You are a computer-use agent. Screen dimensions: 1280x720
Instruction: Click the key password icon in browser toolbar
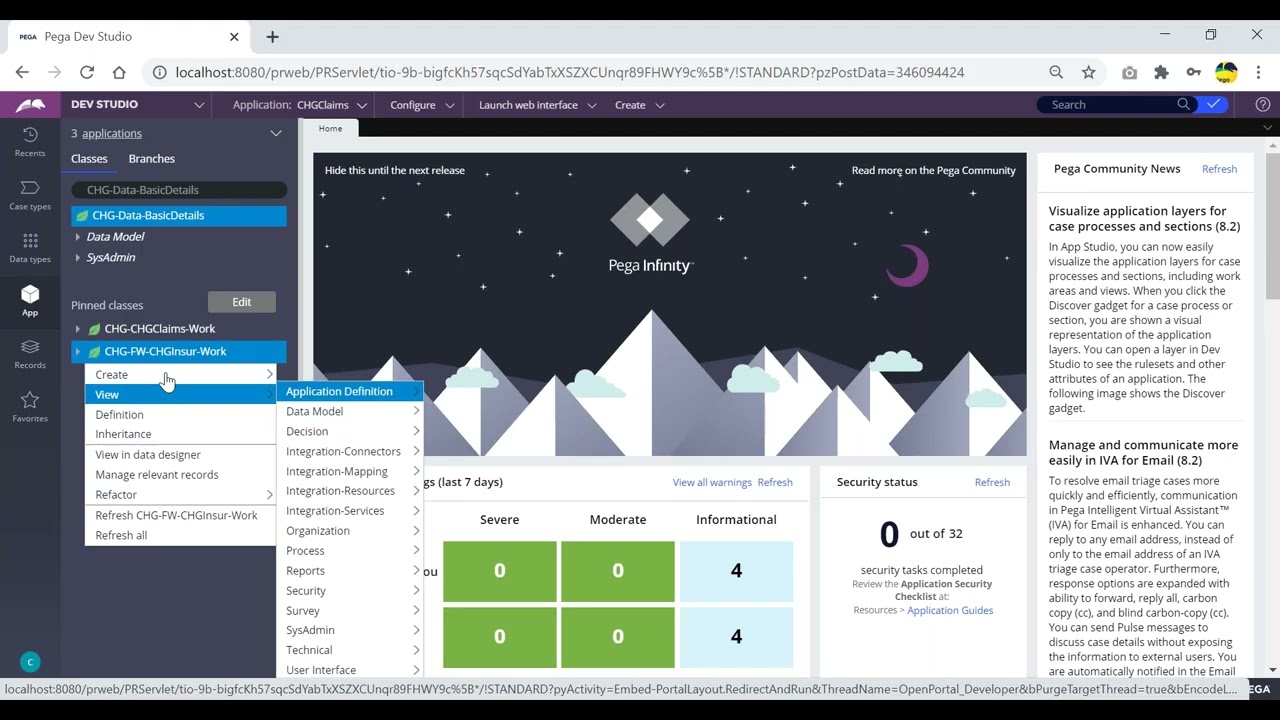(x=1193, y=72)
